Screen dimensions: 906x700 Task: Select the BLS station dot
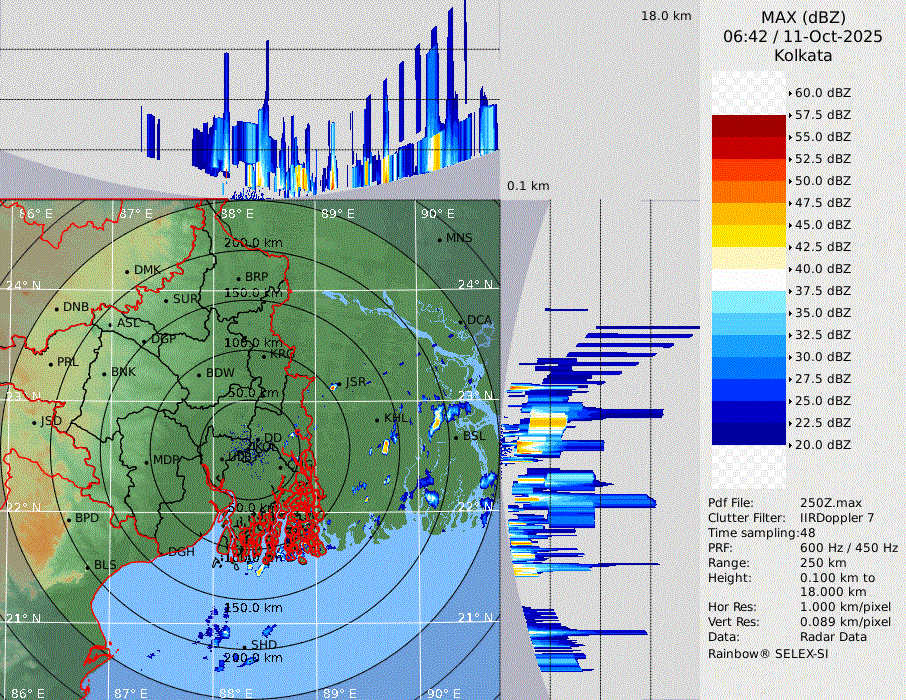[87, 567]
